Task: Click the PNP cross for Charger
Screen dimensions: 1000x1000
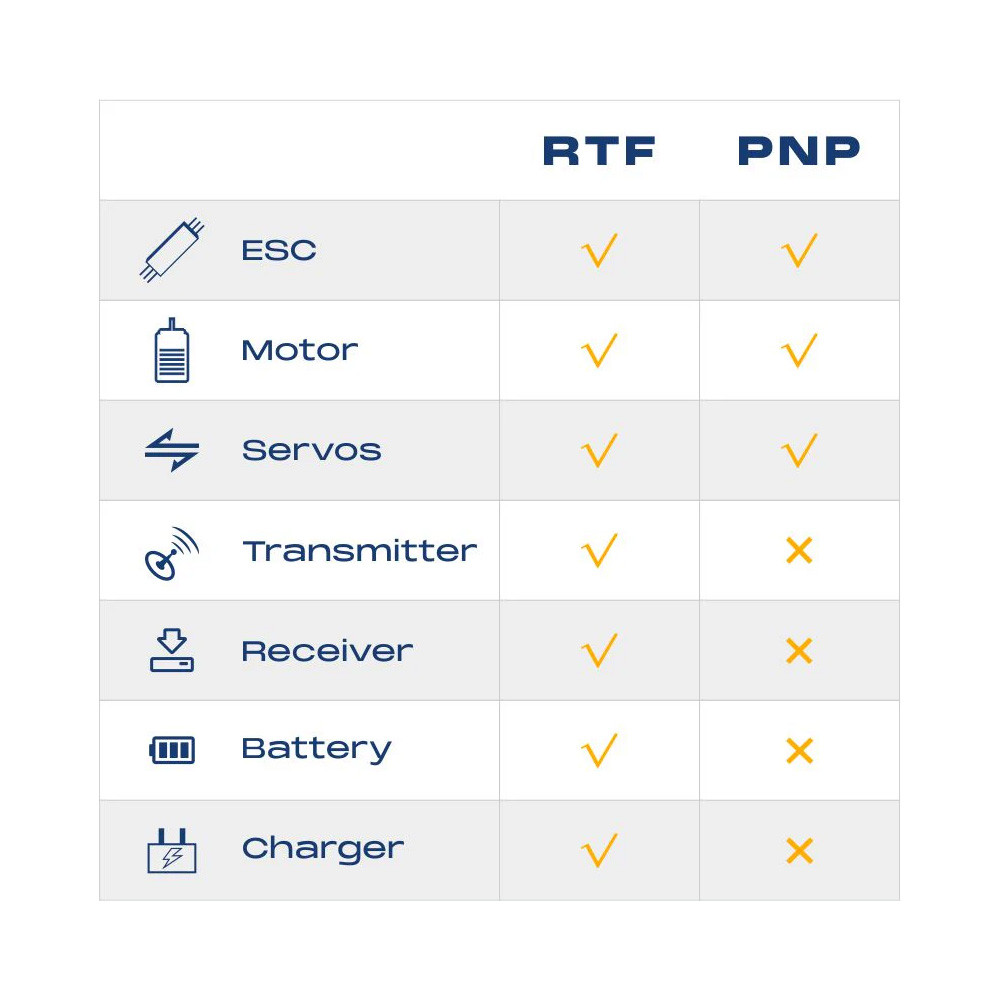Action: tap(799, 851)
